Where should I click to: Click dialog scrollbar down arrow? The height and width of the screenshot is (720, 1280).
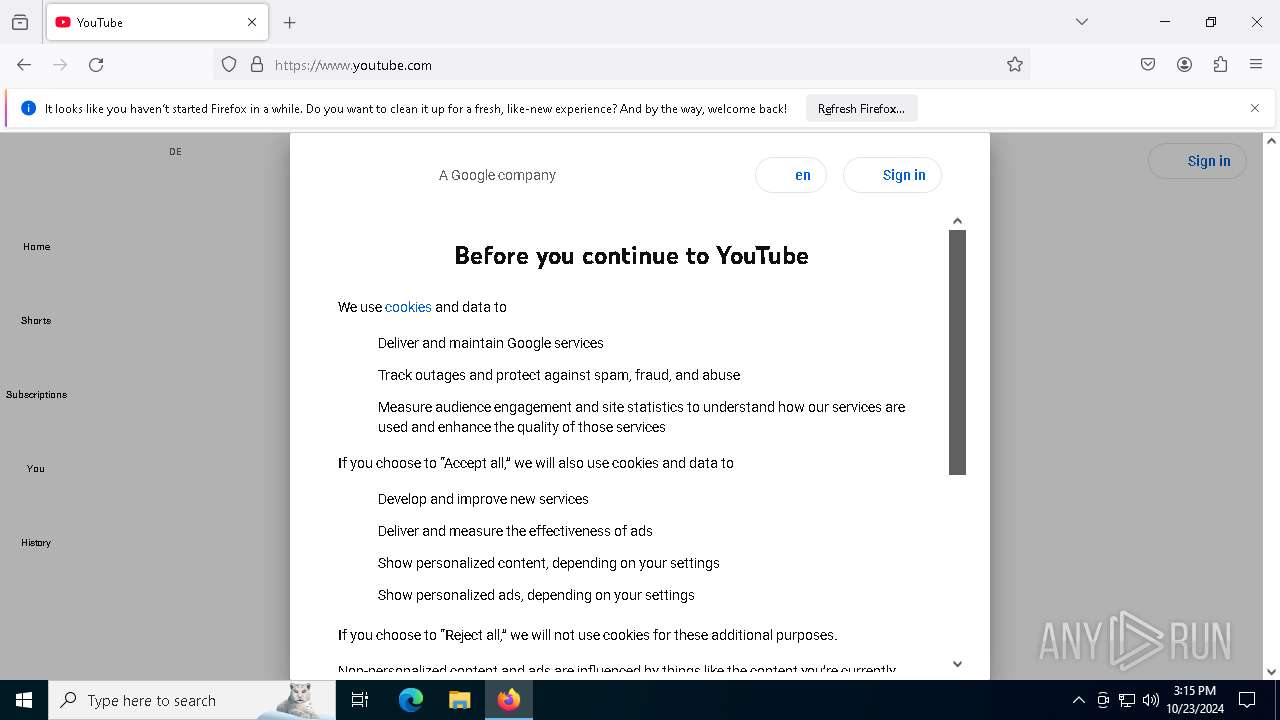click(x=957, y=664)
